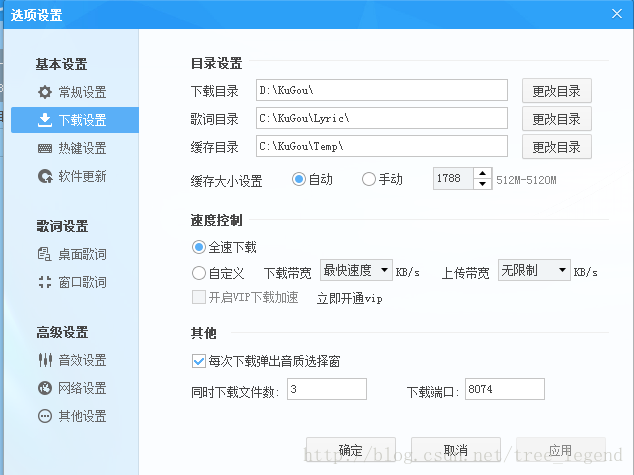Decrease cache size with down arrow

pos(482,184)
